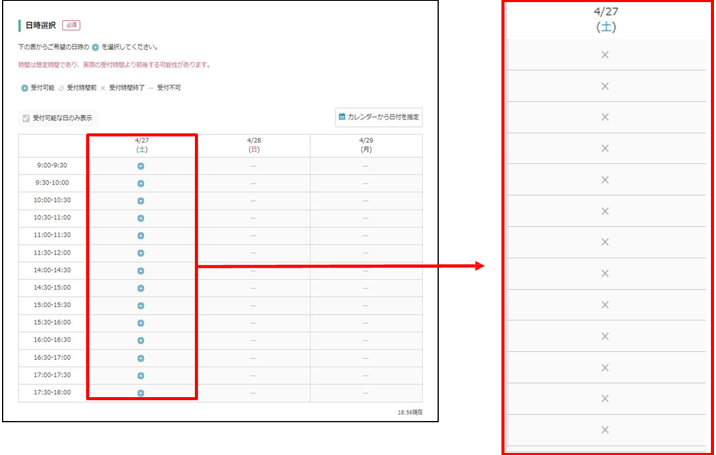Click the 12:00 gap row label 14:00-14:30
Screen dimensions: 716x455
[x=52, y=270]
